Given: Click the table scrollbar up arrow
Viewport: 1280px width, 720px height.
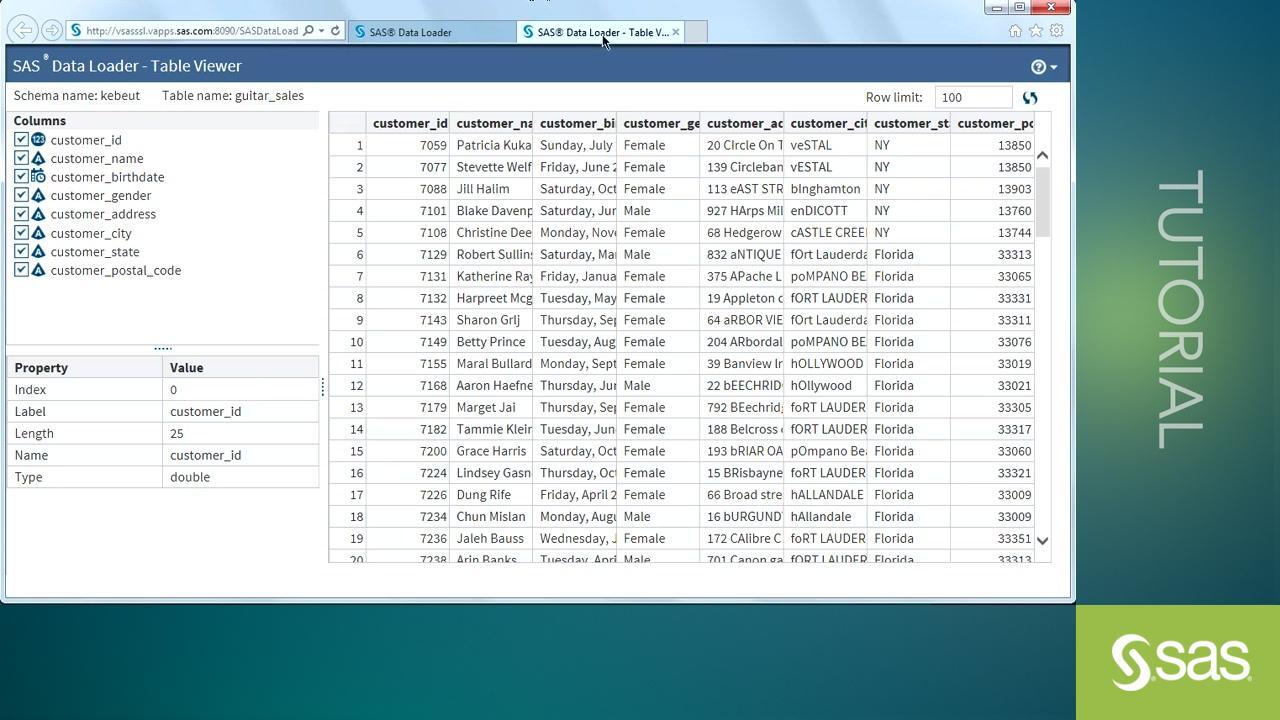Looking at the screenshot, I should (x=1042, y=155).
